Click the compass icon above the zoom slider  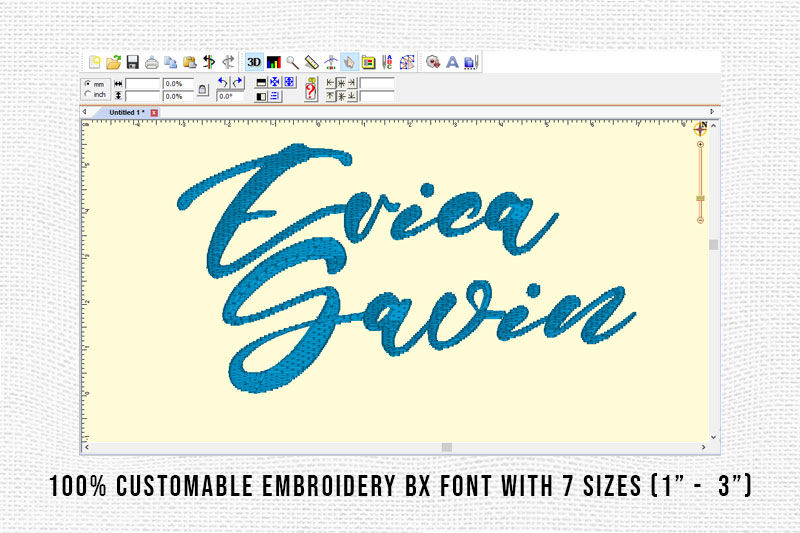(701, 129)
